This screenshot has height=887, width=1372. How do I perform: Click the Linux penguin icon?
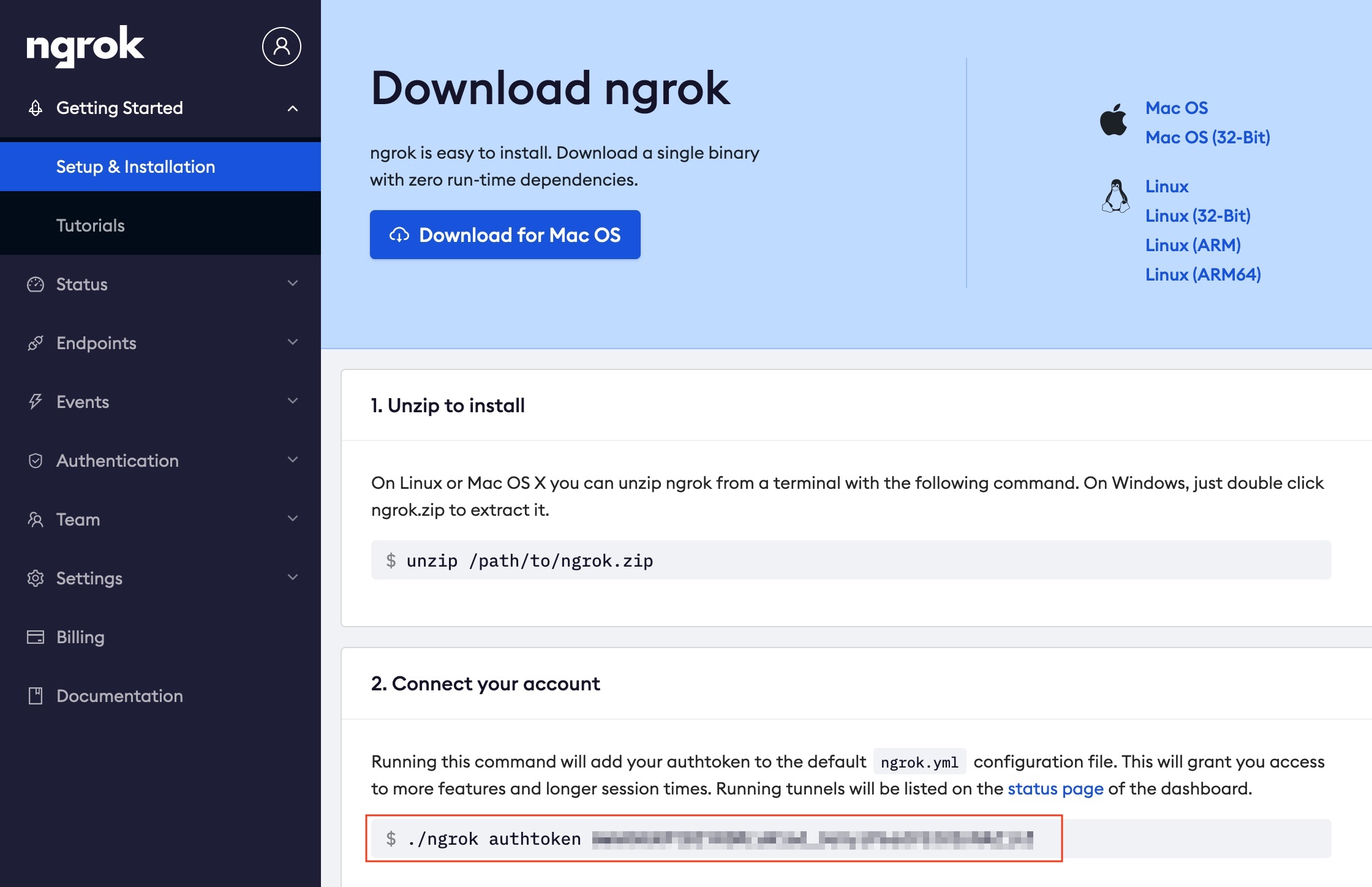[x=1115, y=196]
